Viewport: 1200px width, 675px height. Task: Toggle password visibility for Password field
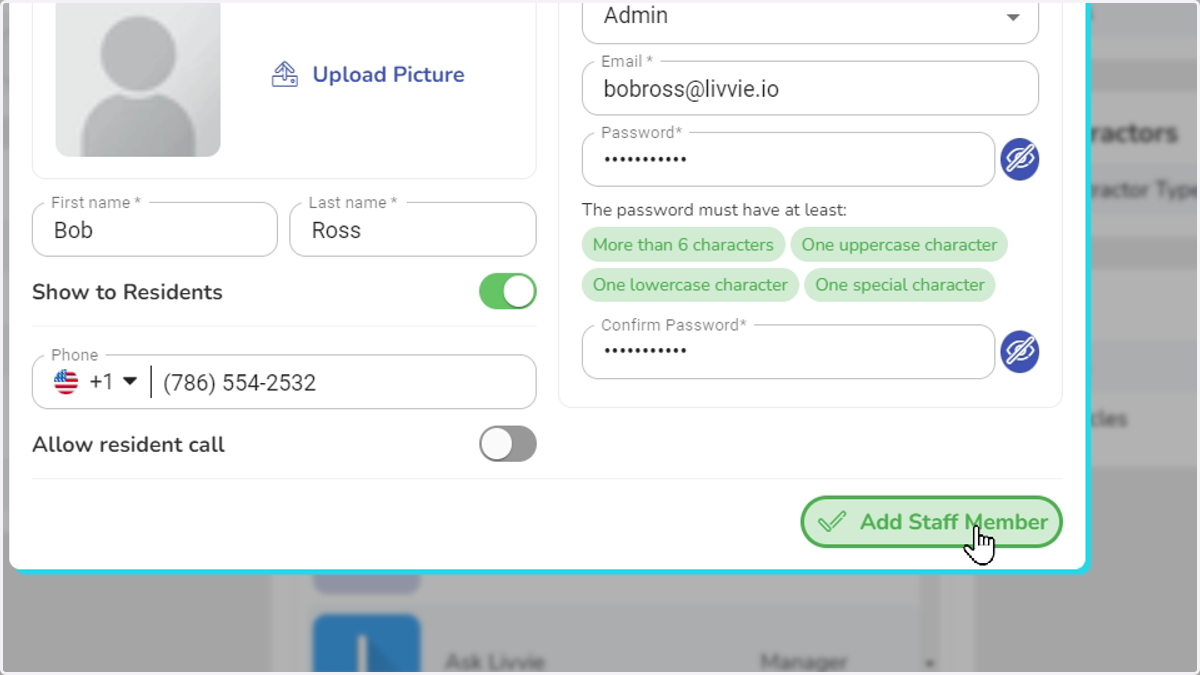1020,159
